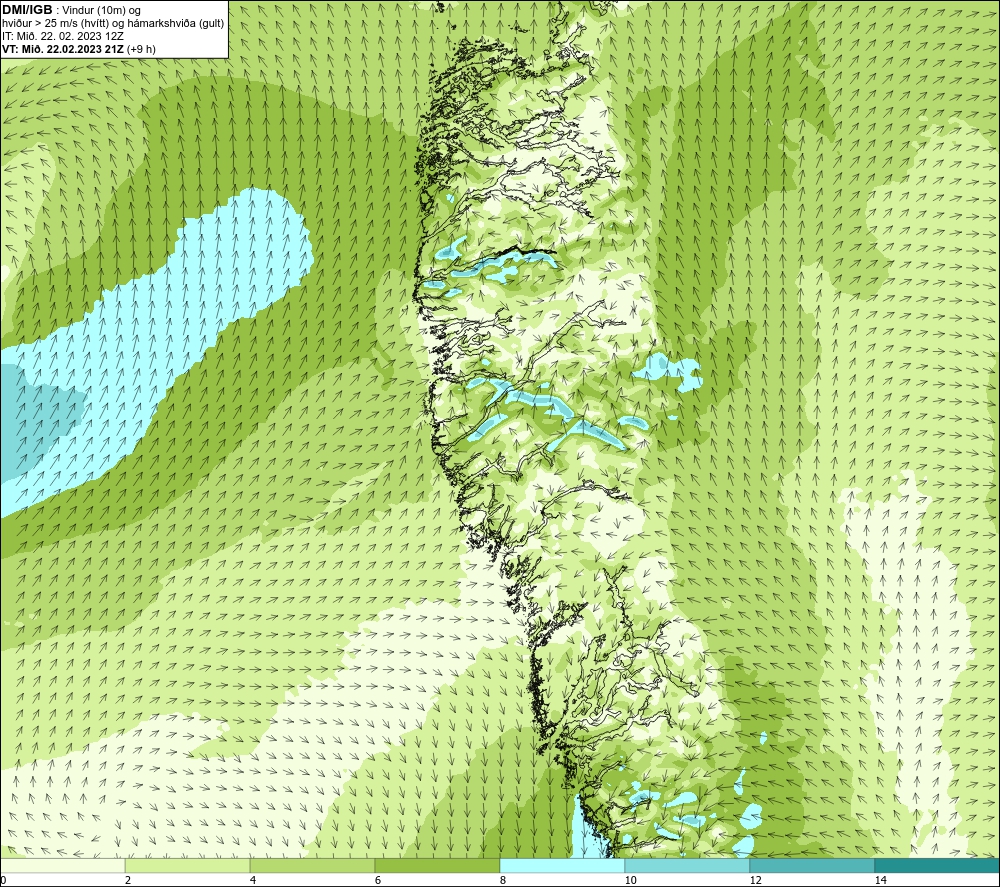This screenshot has width=1000, height=887.
Task: Click the 12-14 m/s legend color swatch
Action: tap(812, 865)
